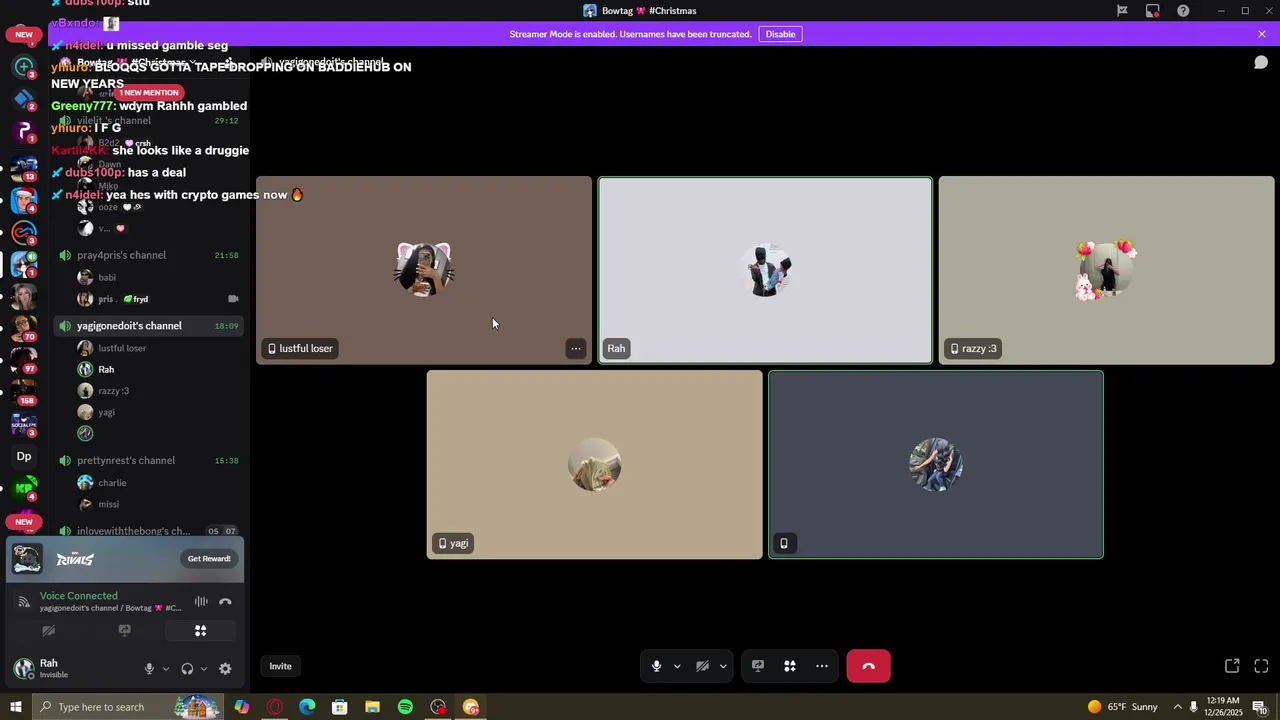1280x720 pixels.
Task: Toggle mute in the user panel
Action: point(149,669)
